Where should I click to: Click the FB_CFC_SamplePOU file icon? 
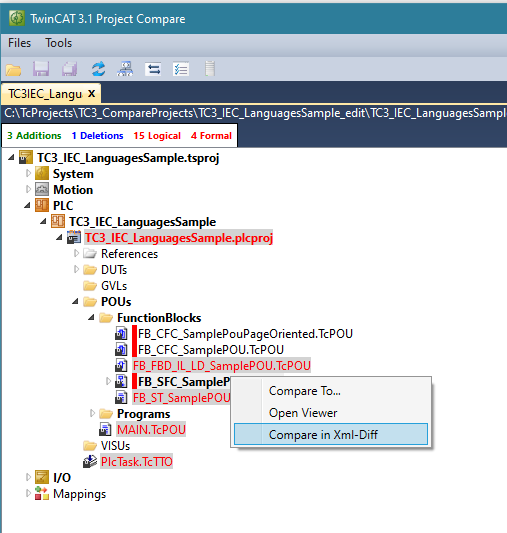point(121,349)
